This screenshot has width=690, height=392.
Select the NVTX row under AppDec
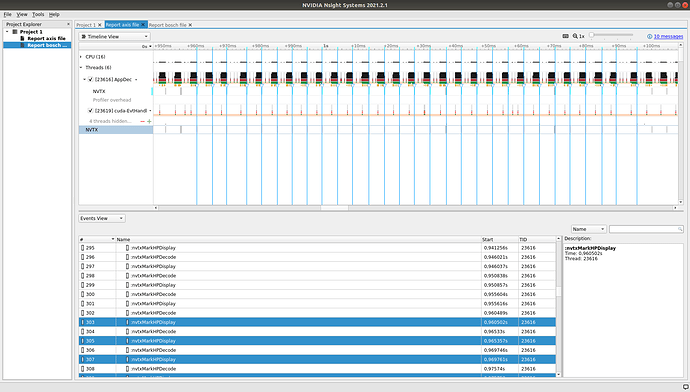coord(99,92)
